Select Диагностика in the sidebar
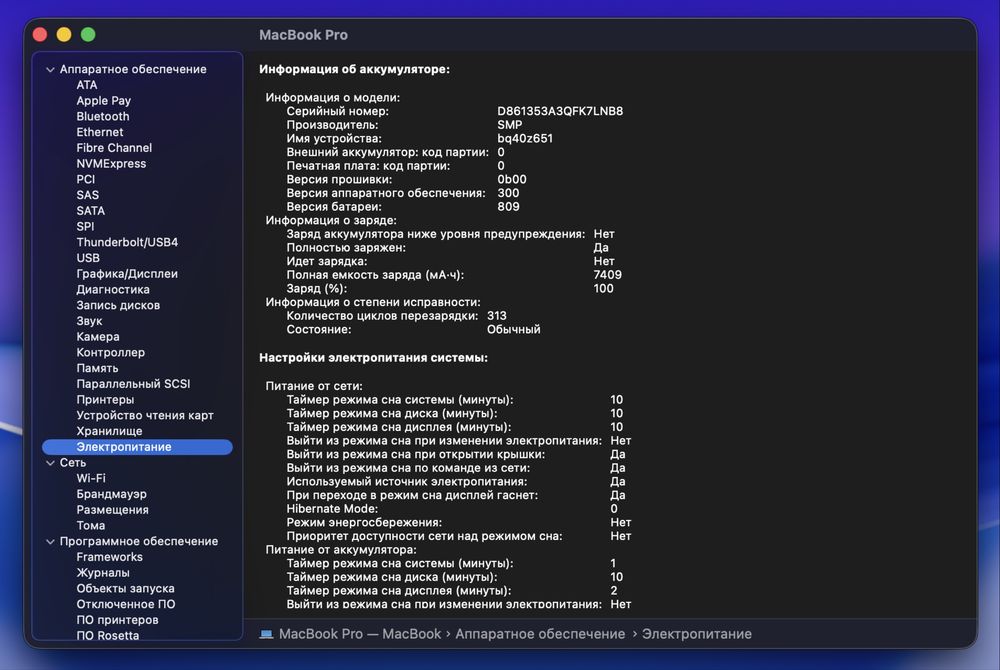 point(113,289)
